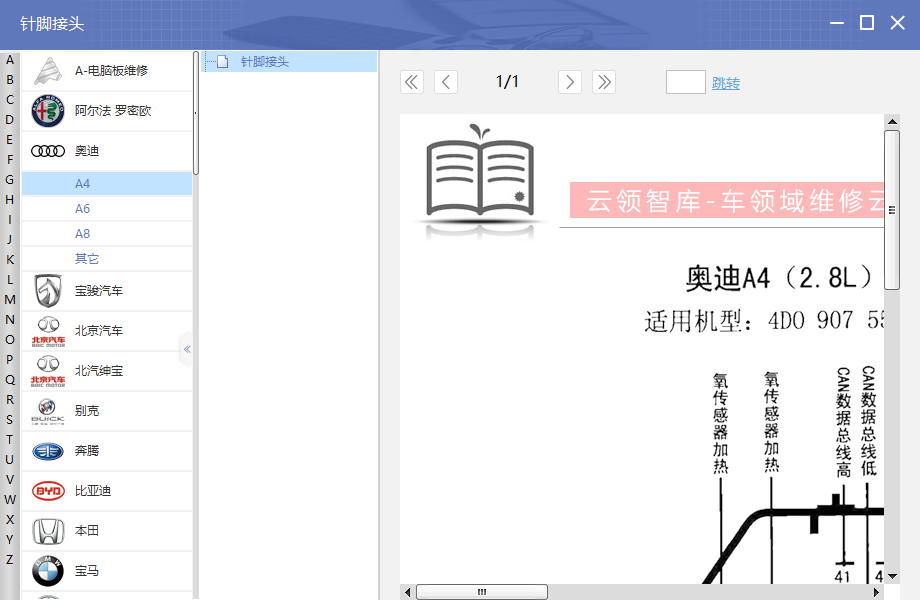Go to last page of document
This screenshot has width=920, height=600.
[604, 82]
